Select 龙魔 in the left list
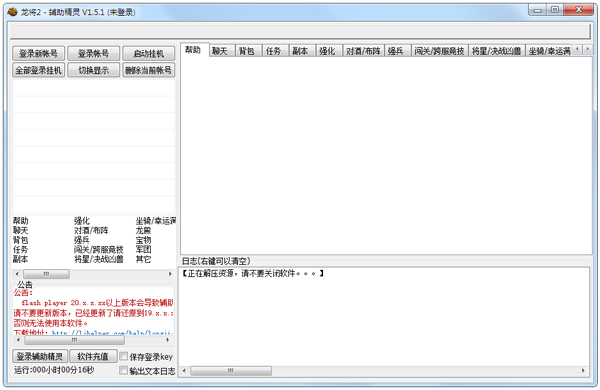The width and height of the screenshot is (600, 390). 143,230
